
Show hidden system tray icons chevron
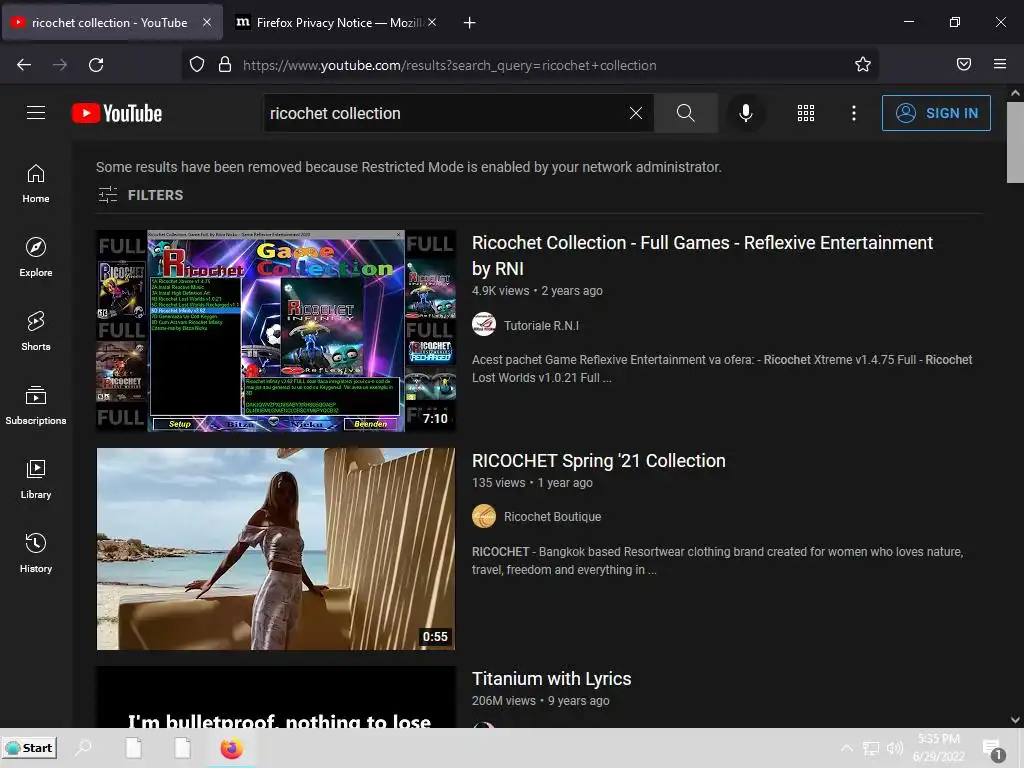click(846, 748)
